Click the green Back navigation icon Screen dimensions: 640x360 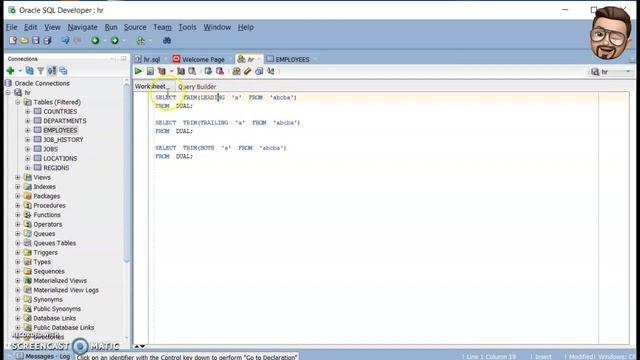coord(95,40)
